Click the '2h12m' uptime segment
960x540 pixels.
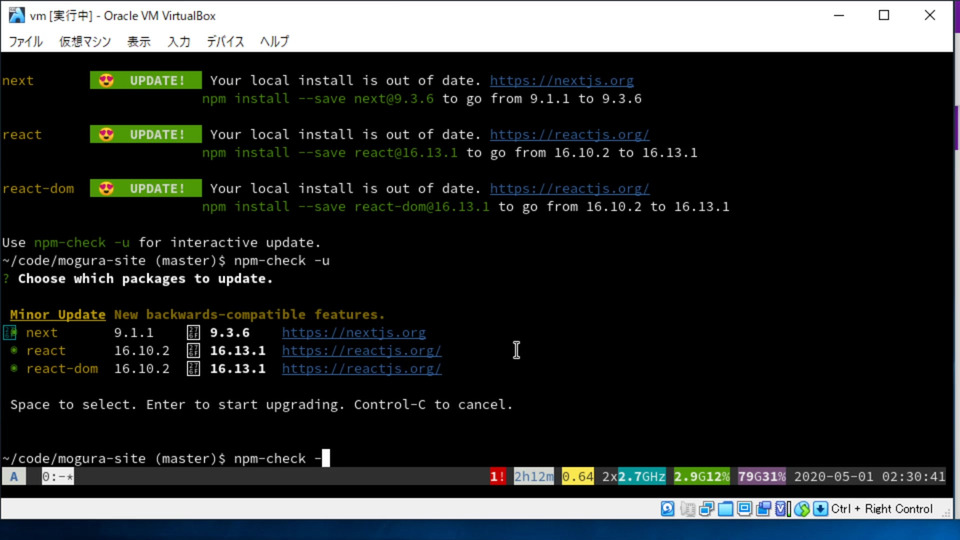tap(533, 476)
